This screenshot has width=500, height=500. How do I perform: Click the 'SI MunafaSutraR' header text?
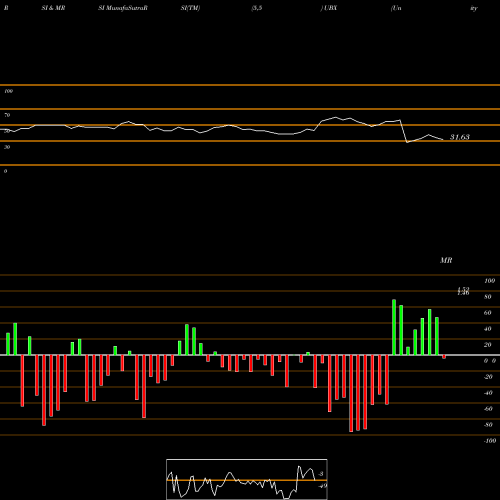[x=123, y=8]
